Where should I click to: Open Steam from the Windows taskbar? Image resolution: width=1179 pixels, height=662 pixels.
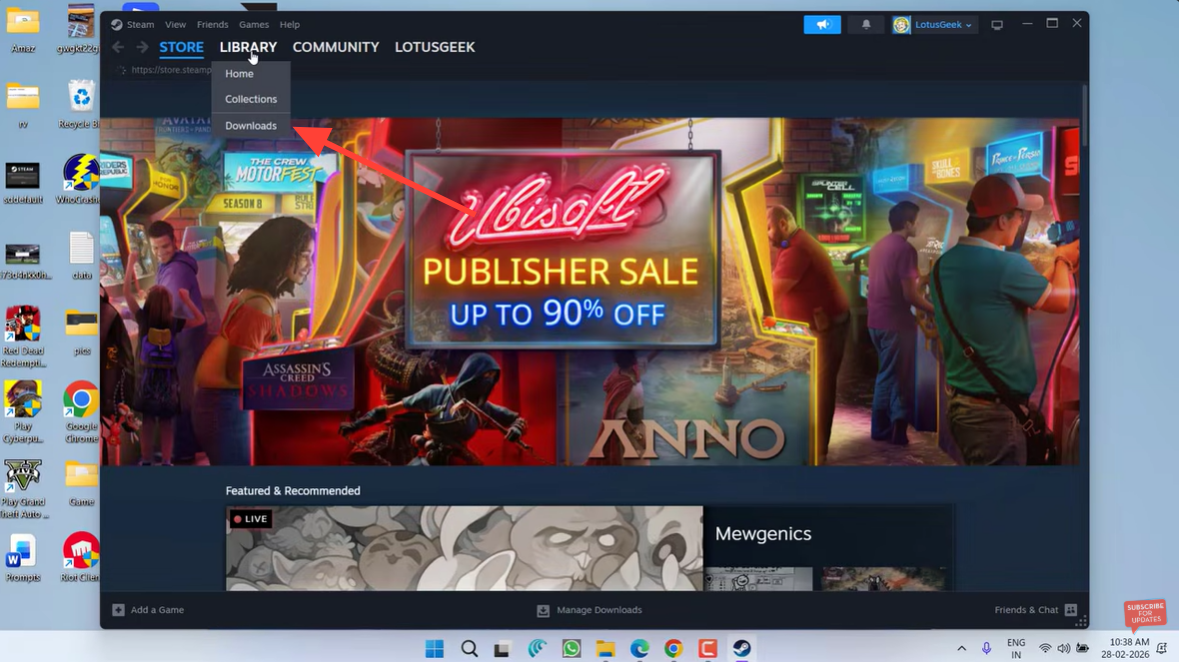pos(741,649)
